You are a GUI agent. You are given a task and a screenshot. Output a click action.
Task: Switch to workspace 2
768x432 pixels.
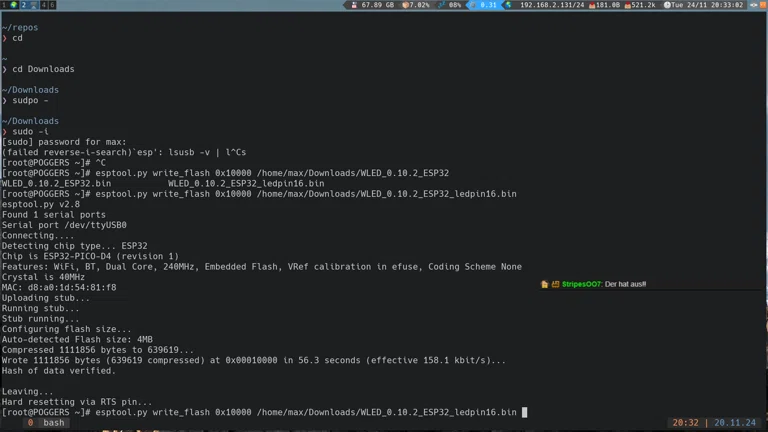click(x=24, y=5)
